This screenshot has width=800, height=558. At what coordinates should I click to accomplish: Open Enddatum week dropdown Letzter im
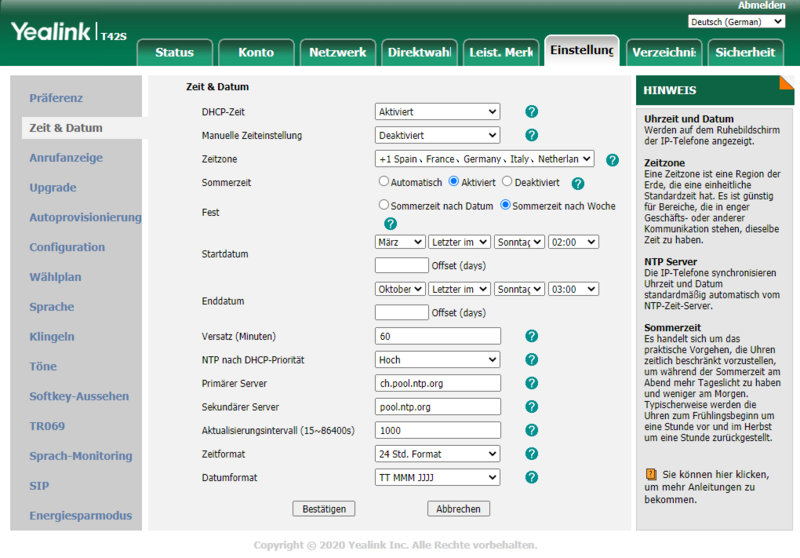[x=460, y=289]
